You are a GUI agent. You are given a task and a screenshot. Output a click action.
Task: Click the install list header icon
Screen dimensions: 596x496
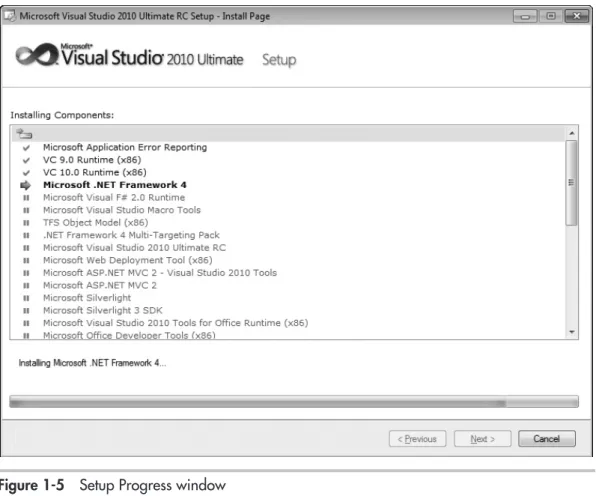pos(24,133)
